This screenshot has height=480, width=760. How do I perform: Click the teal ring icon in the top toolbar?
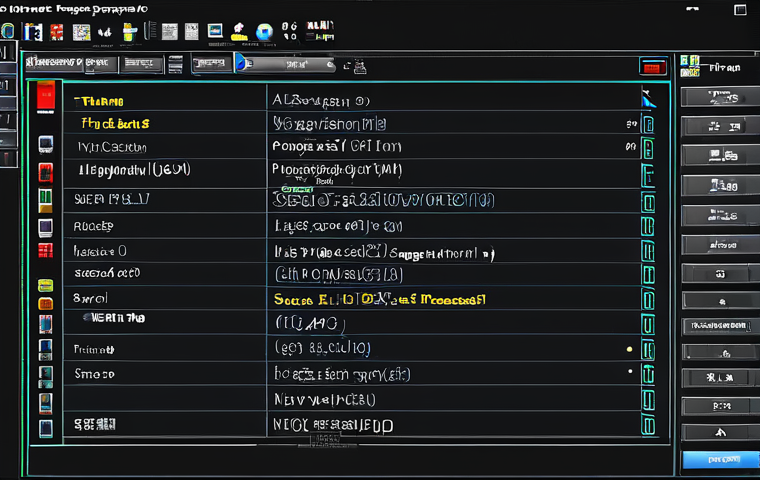[8, 32]
